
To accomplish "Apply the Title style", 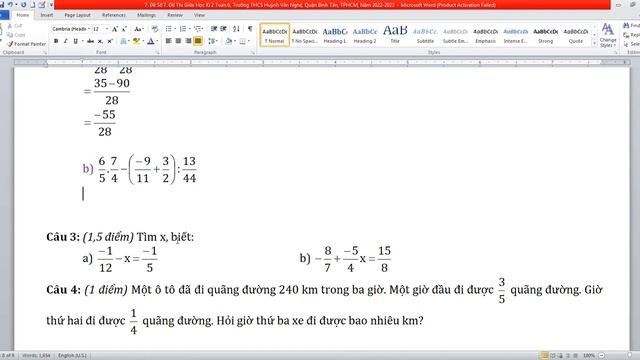I will tap(395, 35).
